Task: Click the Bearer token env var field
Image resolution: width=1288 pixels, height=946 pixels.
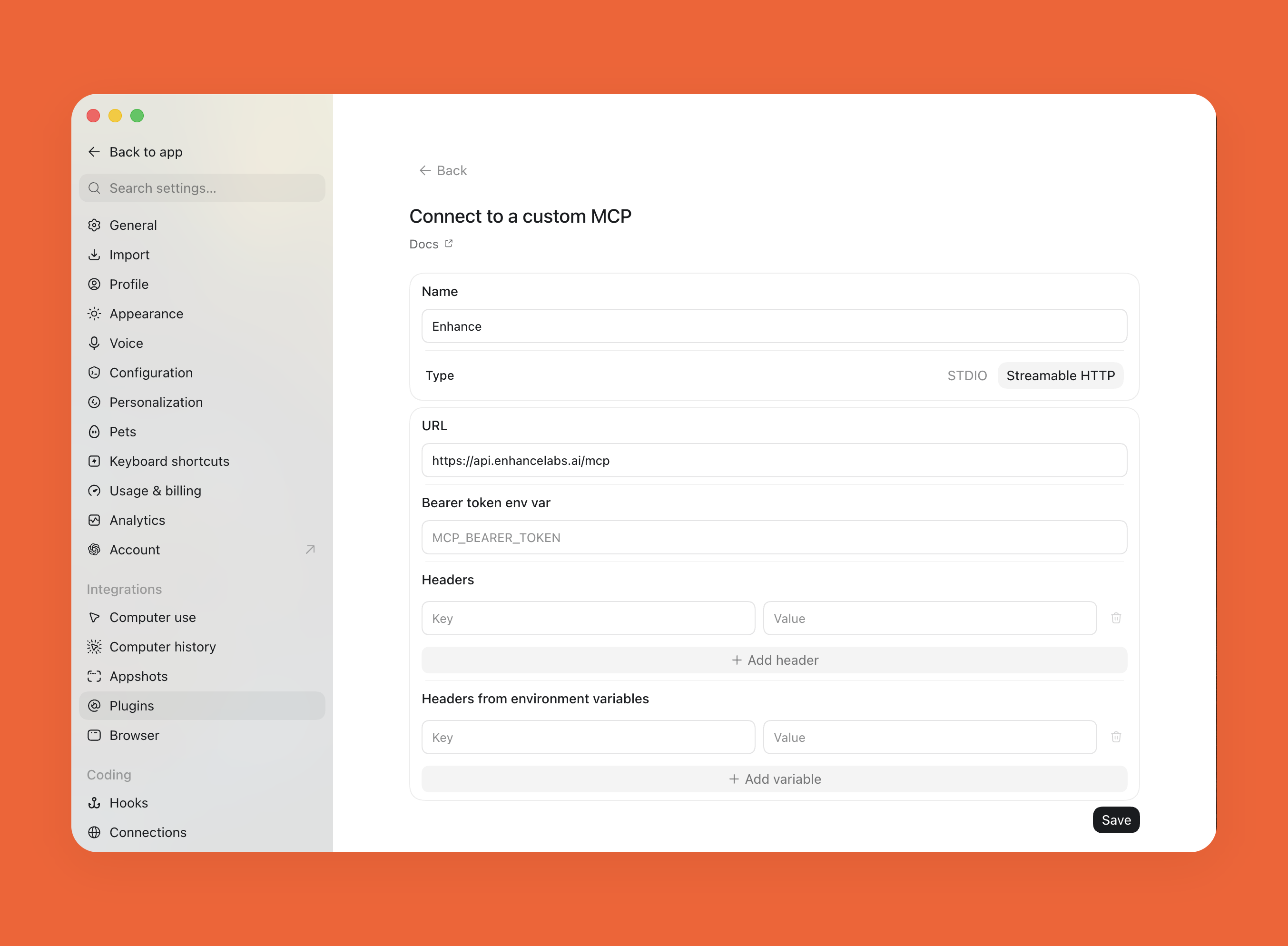Action: 774,538
